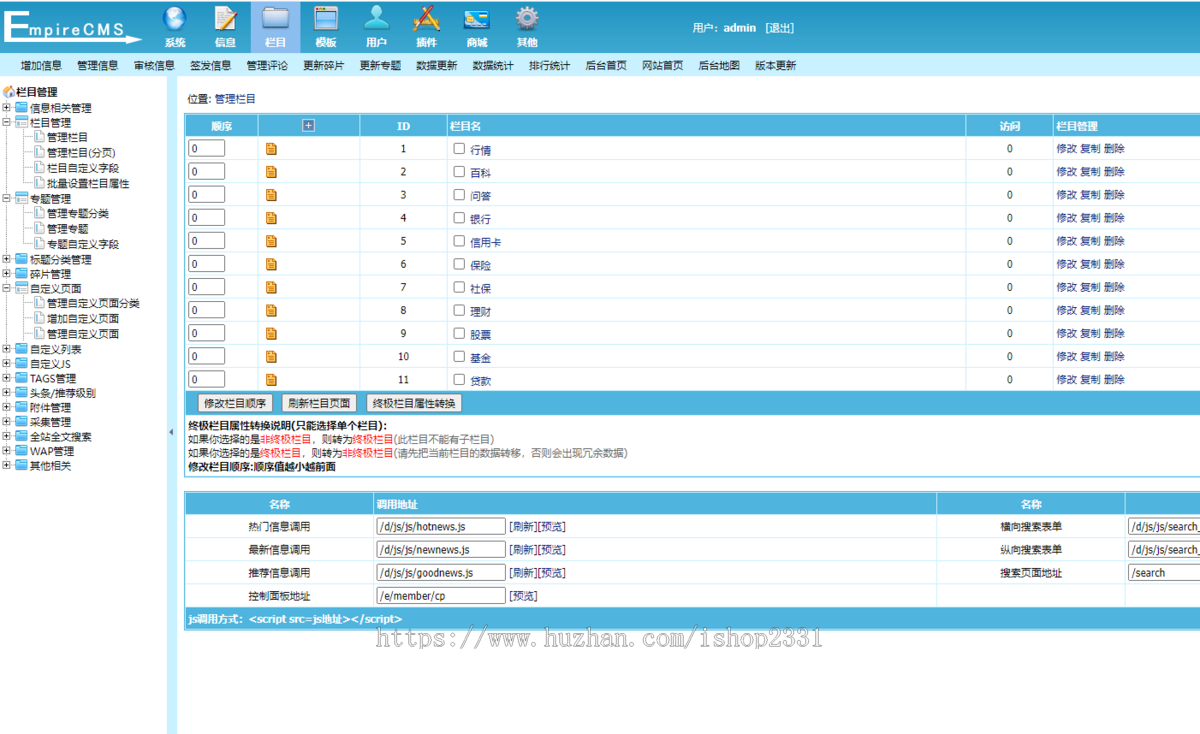
Task: Click the 终极栏目属性转换 button
Action: click(x=414, y=403)
